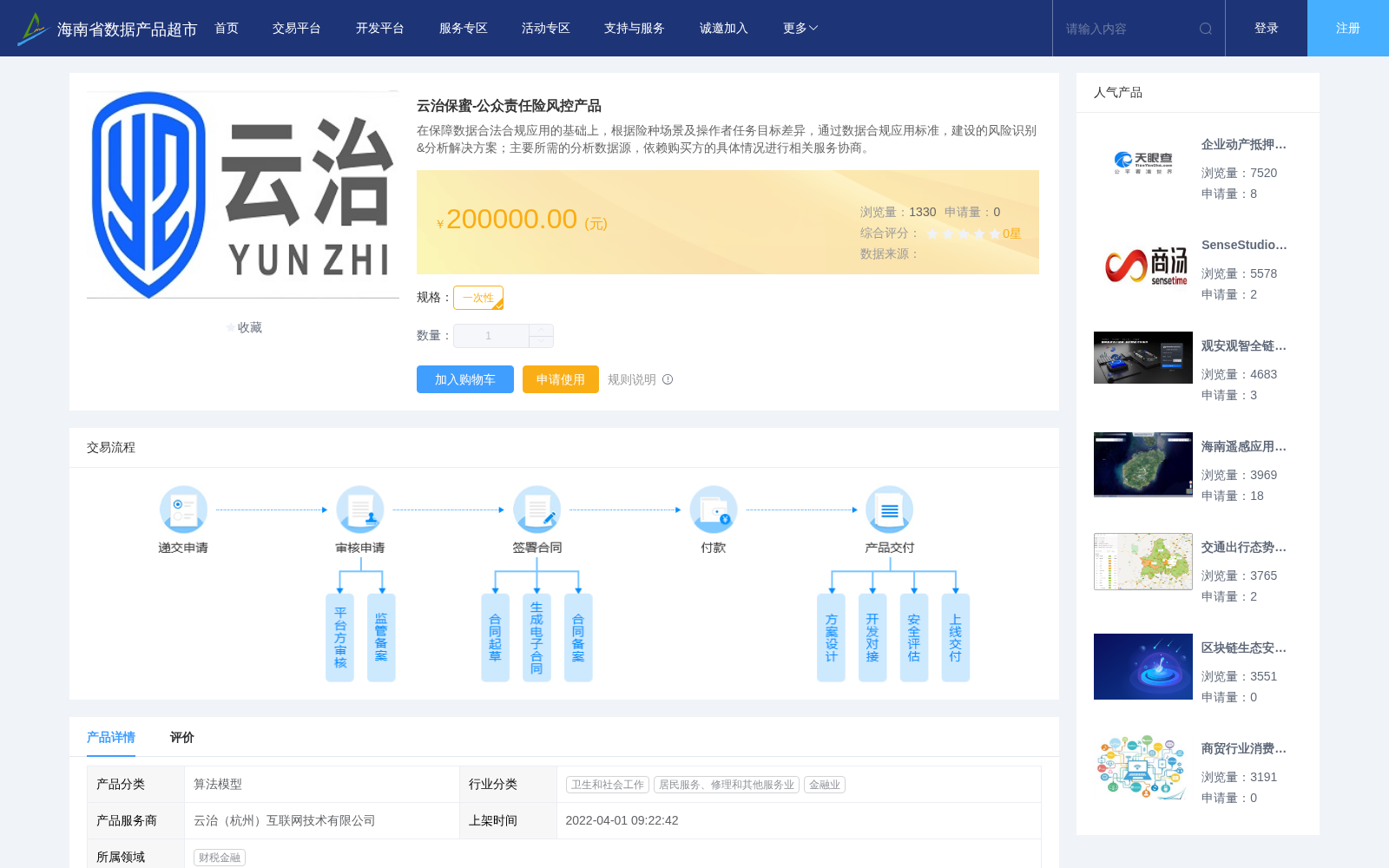Click the search input field 请输入内容
The height and width of the screenshot is (868, 1389).
(x=1127, y=29)
